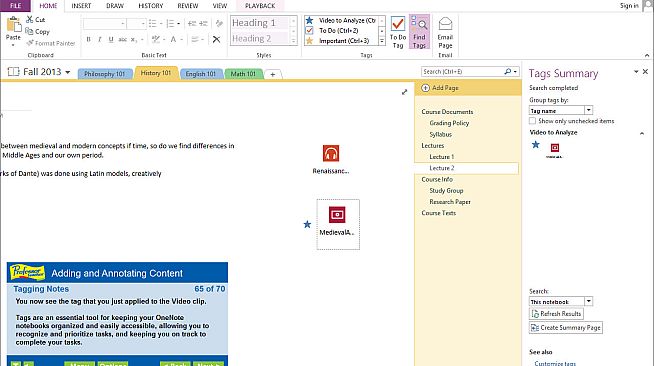Screen dimensions: 654x366
Task: Apply strikethrough formatting
Action: 122,39
